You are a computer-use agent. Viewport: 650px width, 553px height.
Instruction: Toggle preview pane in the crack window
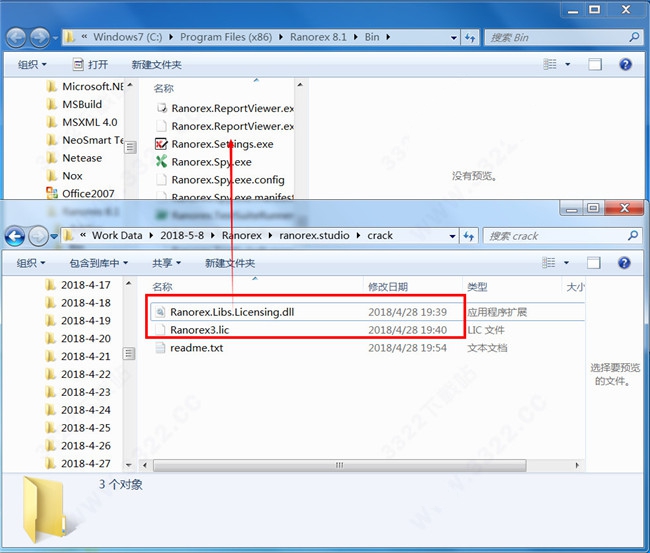click(x=594, y=263)
